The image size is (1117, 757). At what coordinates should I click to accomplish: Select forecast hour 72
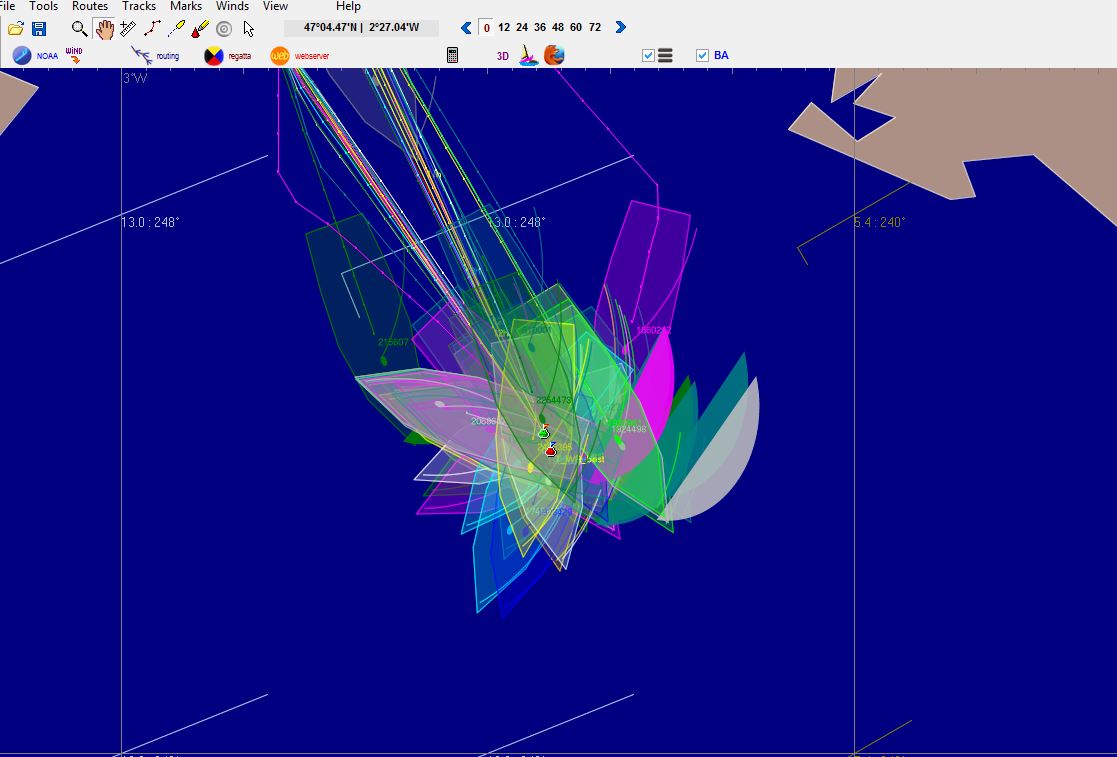595,27
